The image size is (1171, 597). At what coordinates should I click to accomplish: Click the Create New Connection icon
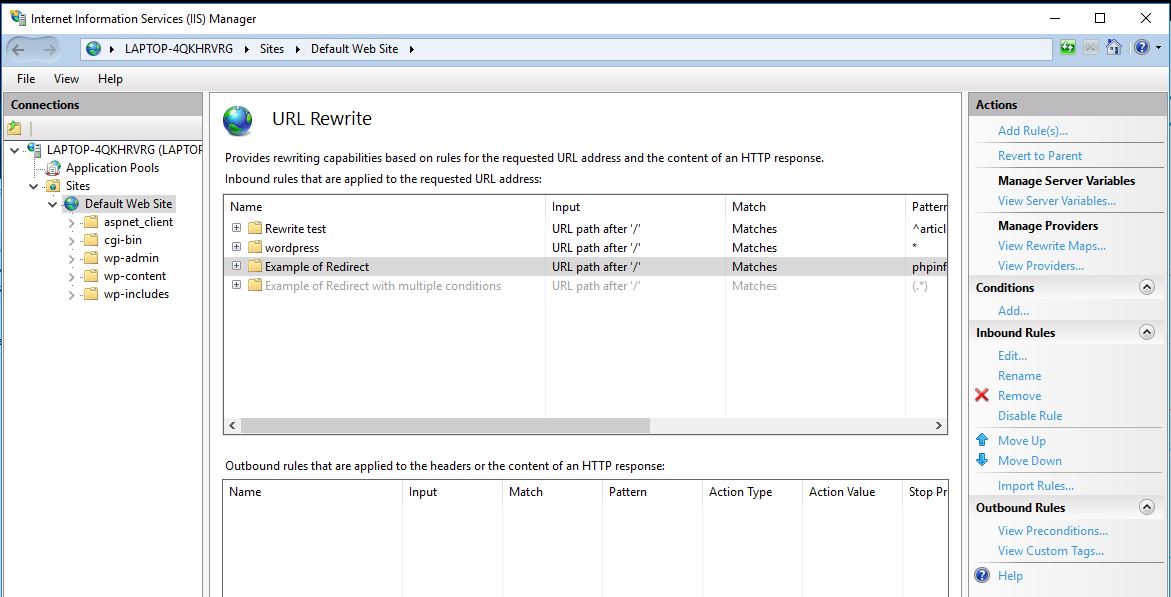point(14,128)
